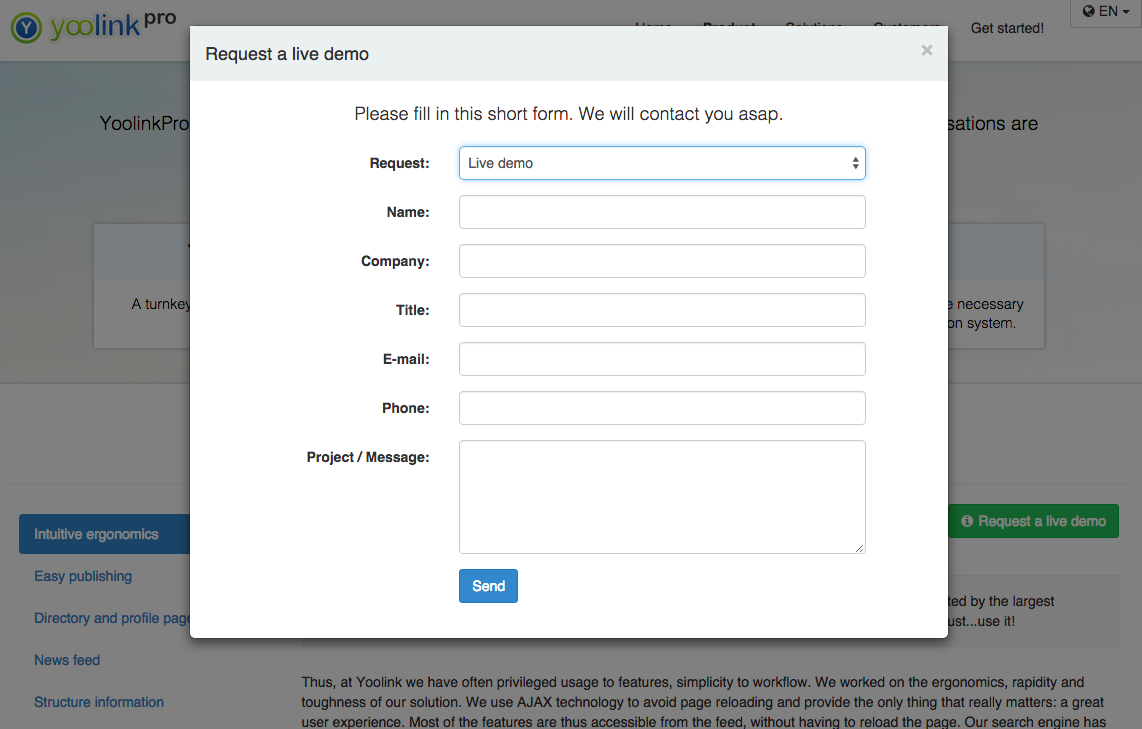Viewport: 1142px width, 729px height.
Task: Click the globe icon next to EN
Action: [x=1090, y=11]
